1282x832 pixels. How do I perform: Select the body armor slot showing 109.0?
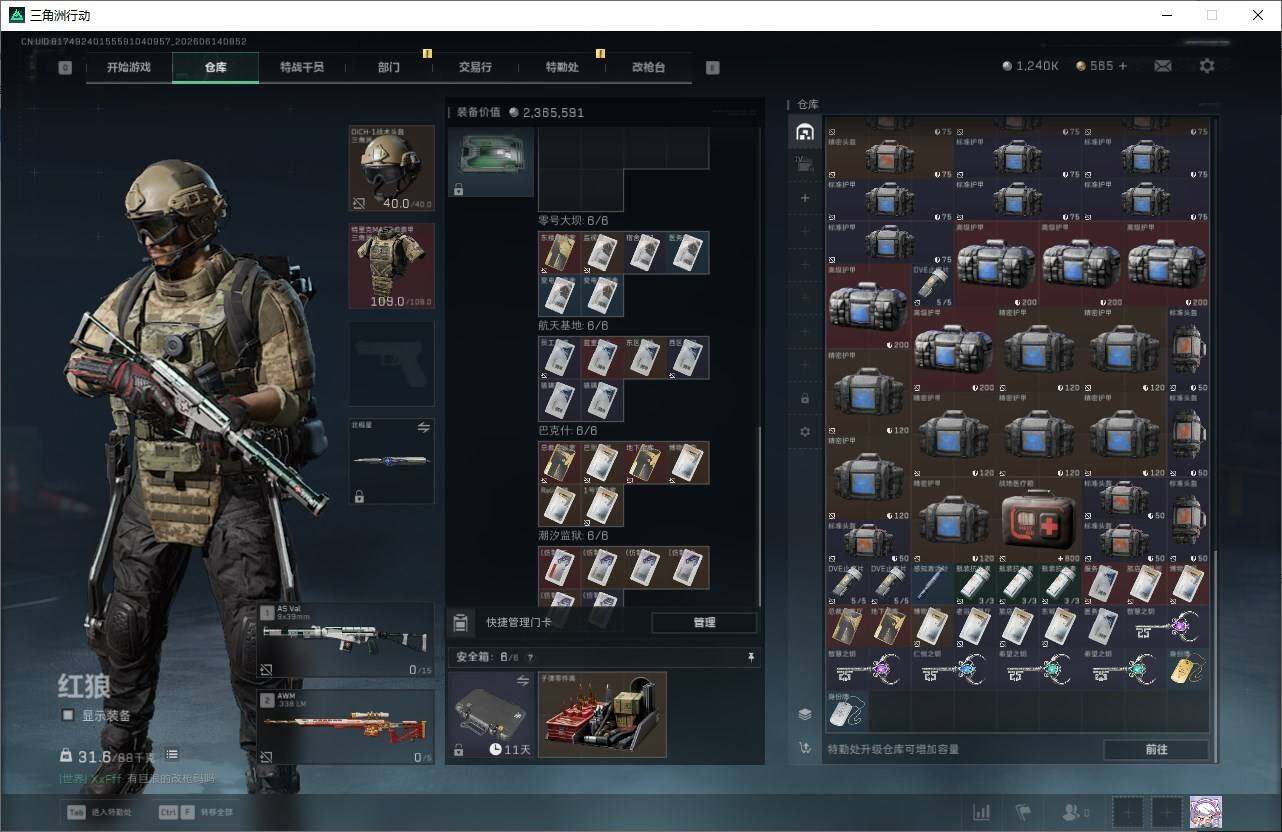click(x=391, y=265)
